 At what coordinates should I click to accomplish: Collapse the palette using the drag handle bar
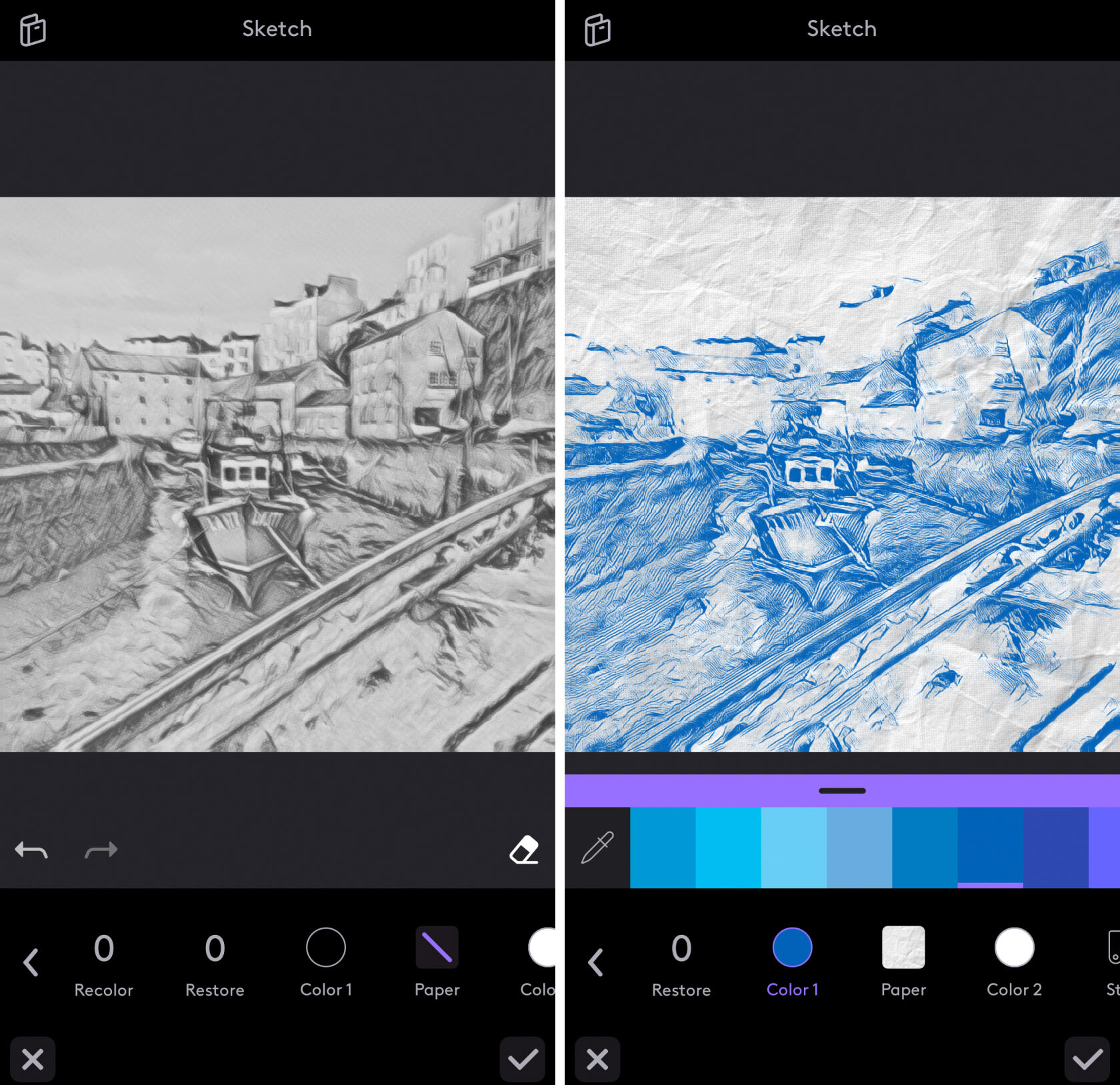(x=842, y=790)
